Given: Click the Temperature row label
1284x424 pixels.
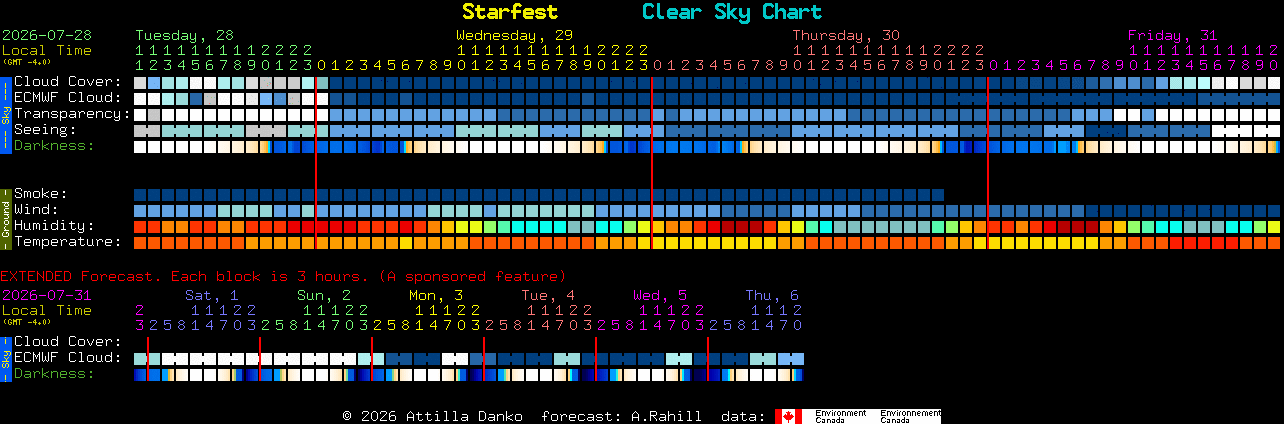Looking at the screenshot, I should [x=68, y=241].
